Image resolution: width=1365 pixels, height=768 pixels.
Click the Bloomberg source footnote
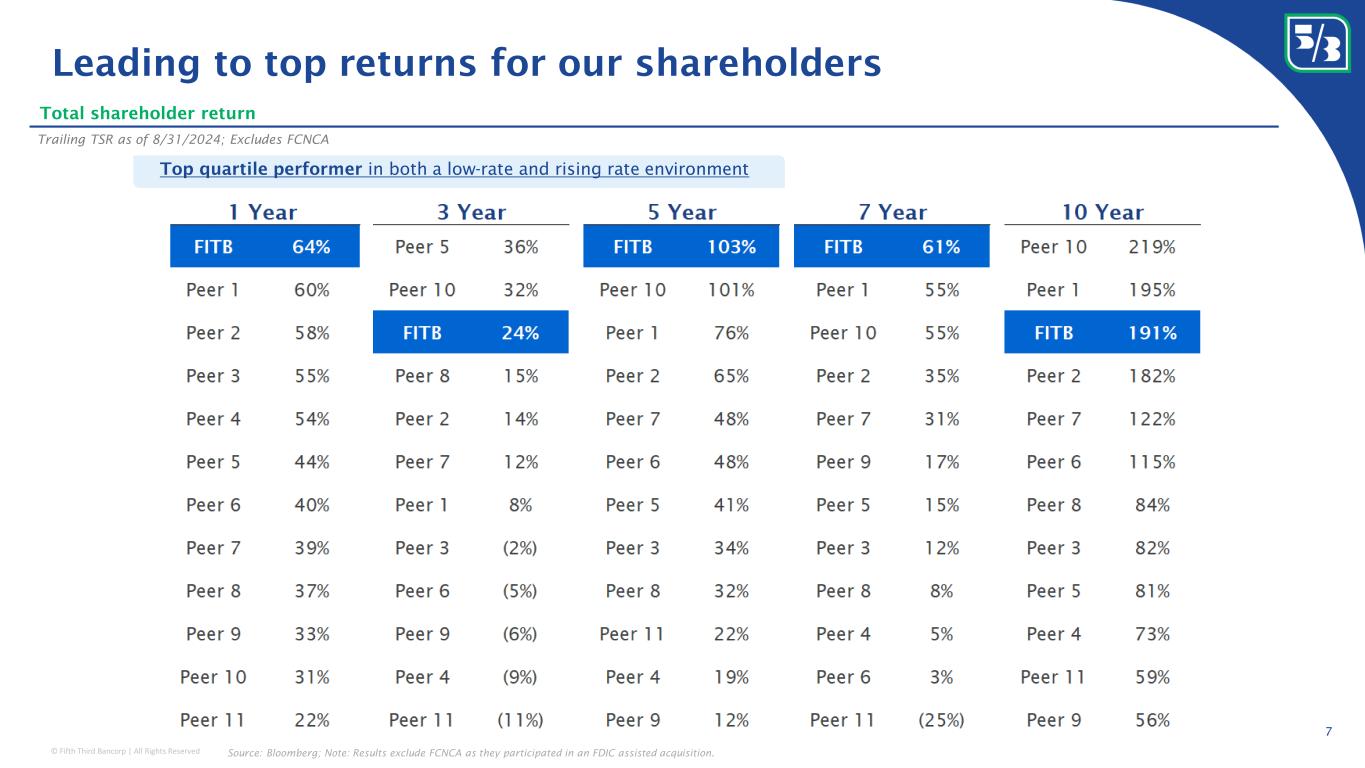point(471,753)
